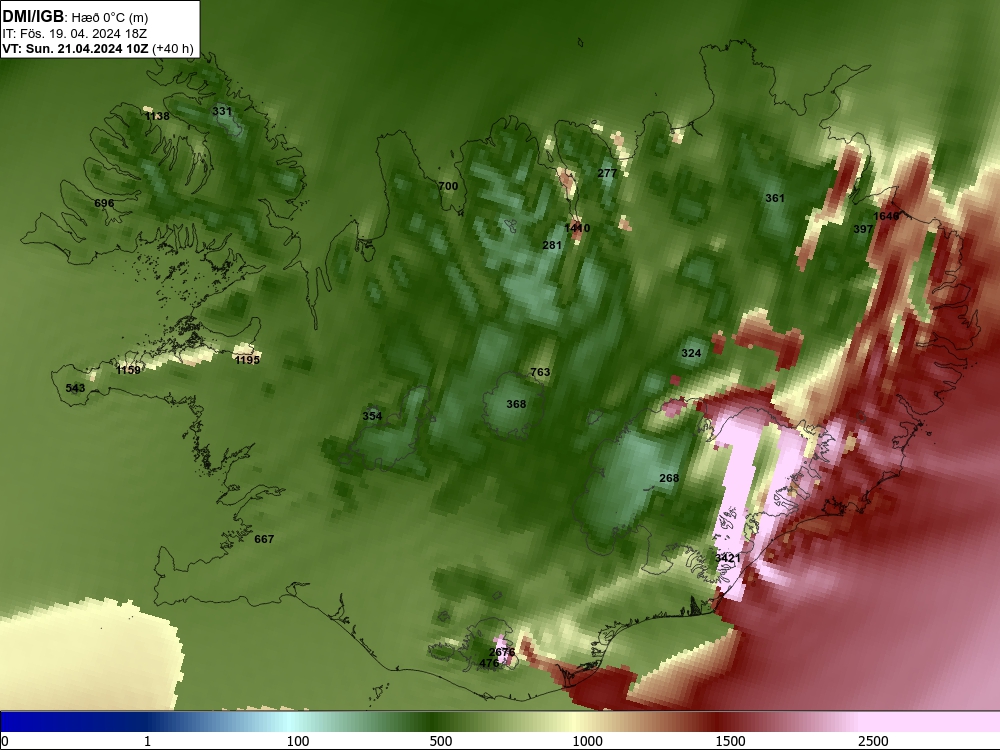Viewport: 1000px width, 750px height.
Task: Click the map value 397
Action: click(x=863, y=230)
